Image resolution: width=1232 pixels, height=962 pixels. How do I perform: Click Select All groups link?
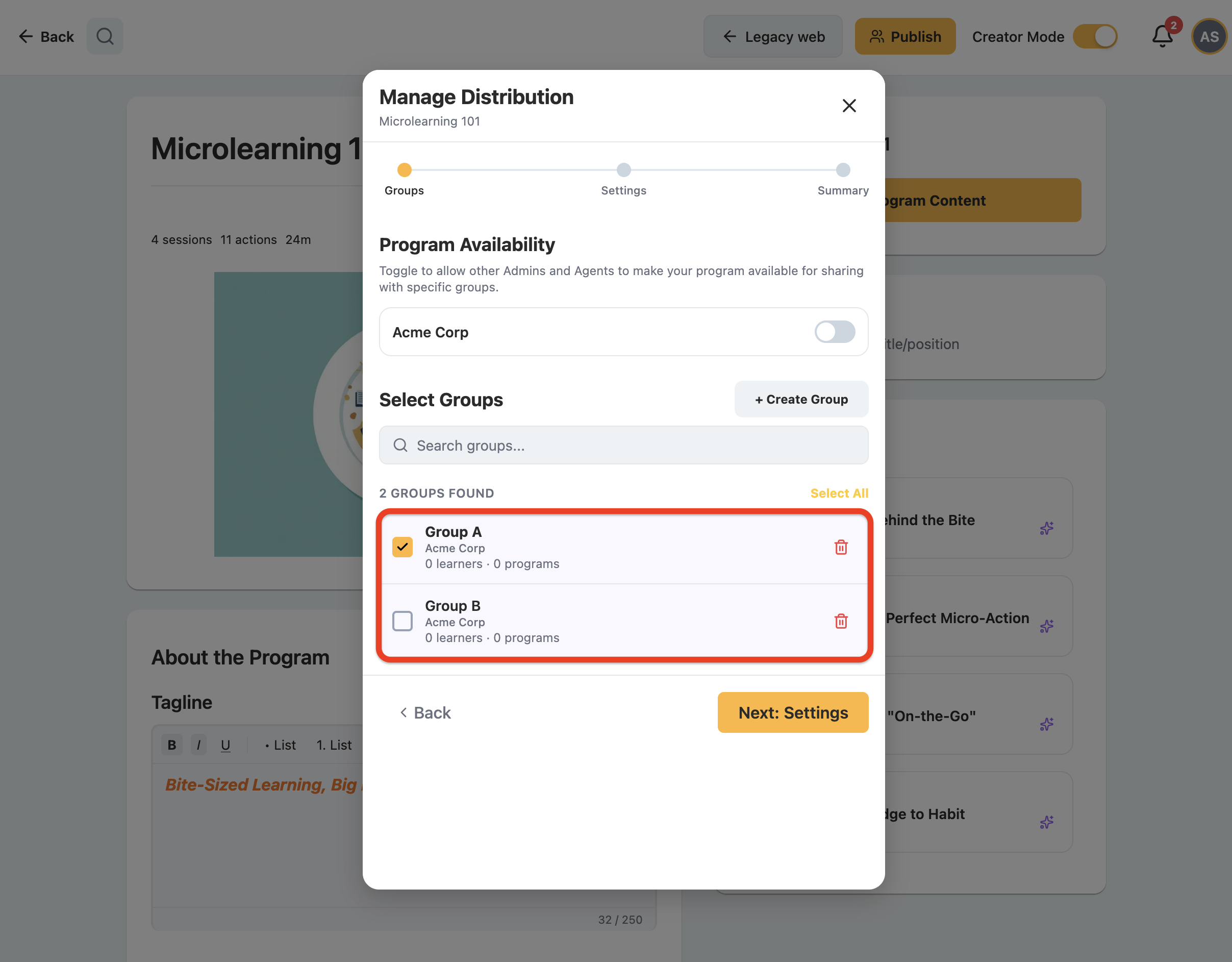(x=839, y=493)
